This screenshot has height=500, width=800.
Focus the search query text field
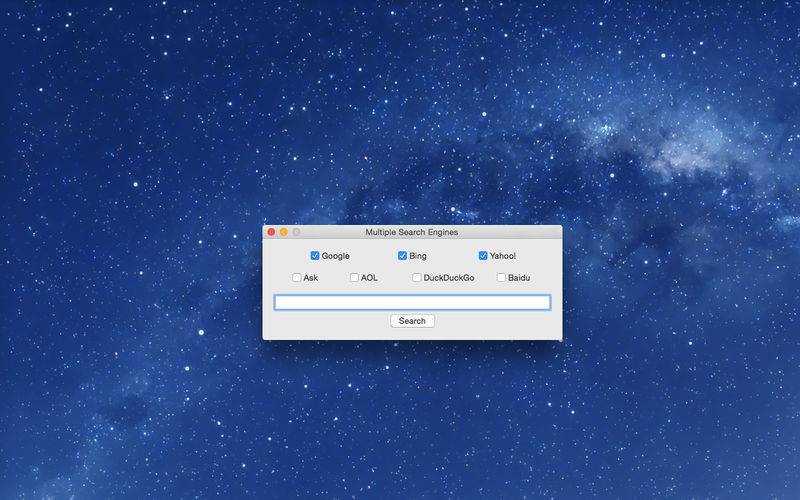coord(412,303)
